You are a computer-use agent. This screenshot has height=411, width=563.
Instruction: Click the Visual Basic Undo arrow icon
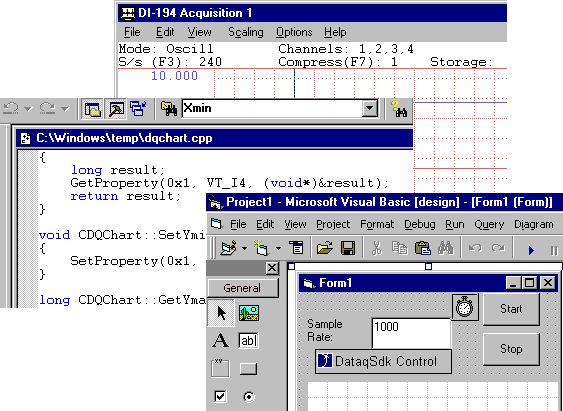[475, 248]
